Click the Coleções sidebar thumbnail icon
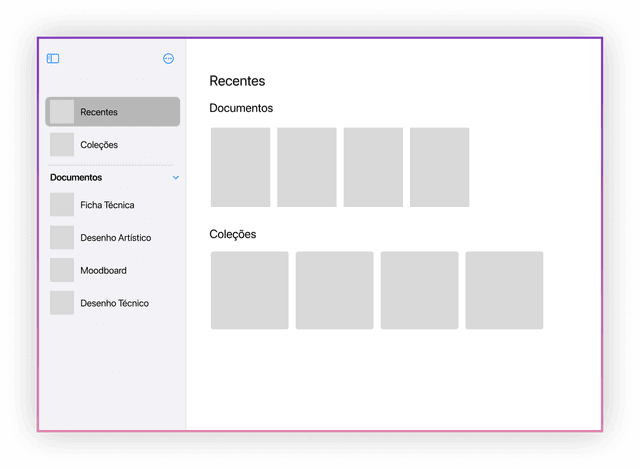Screen dimensions: 640x469 coord(62,145)
